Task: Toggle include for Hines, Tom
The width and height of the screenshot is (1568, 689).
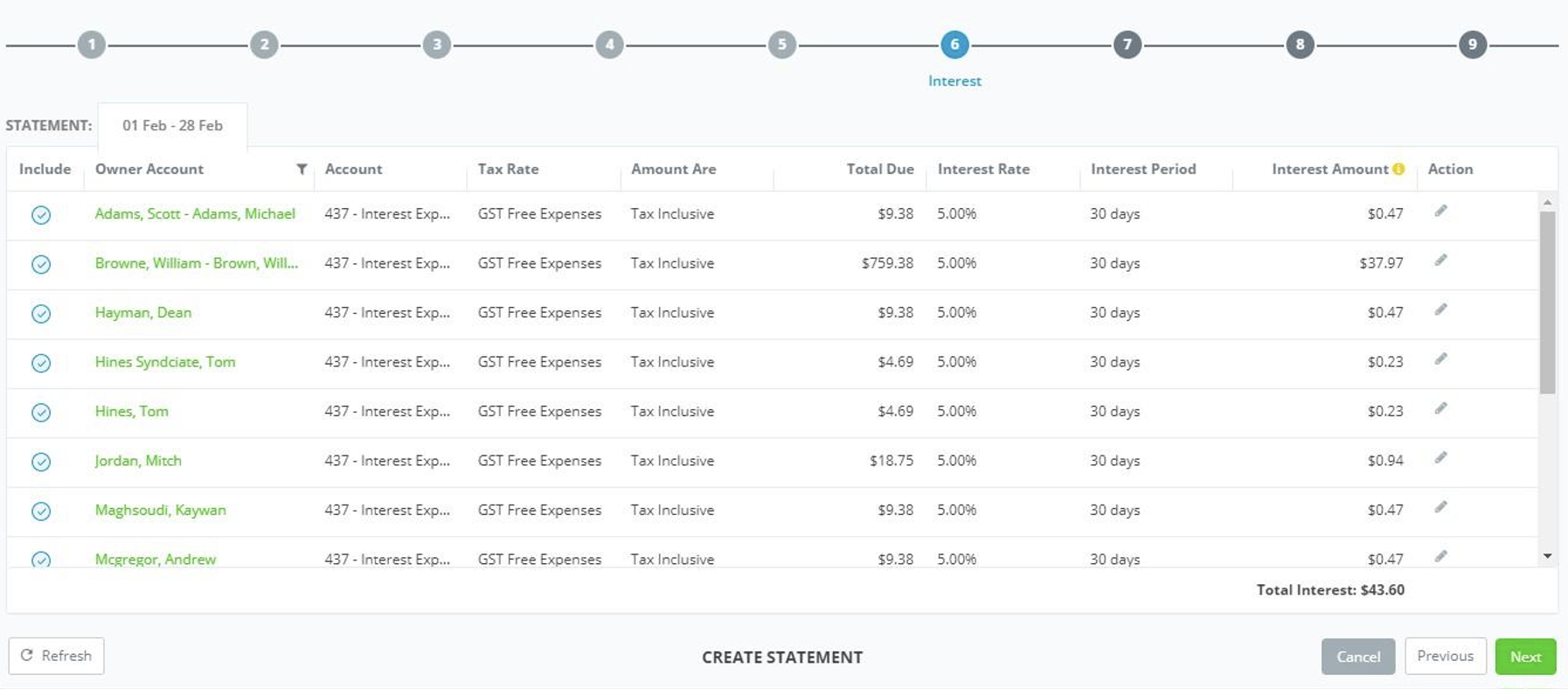Action: click(x=41, y=413)
